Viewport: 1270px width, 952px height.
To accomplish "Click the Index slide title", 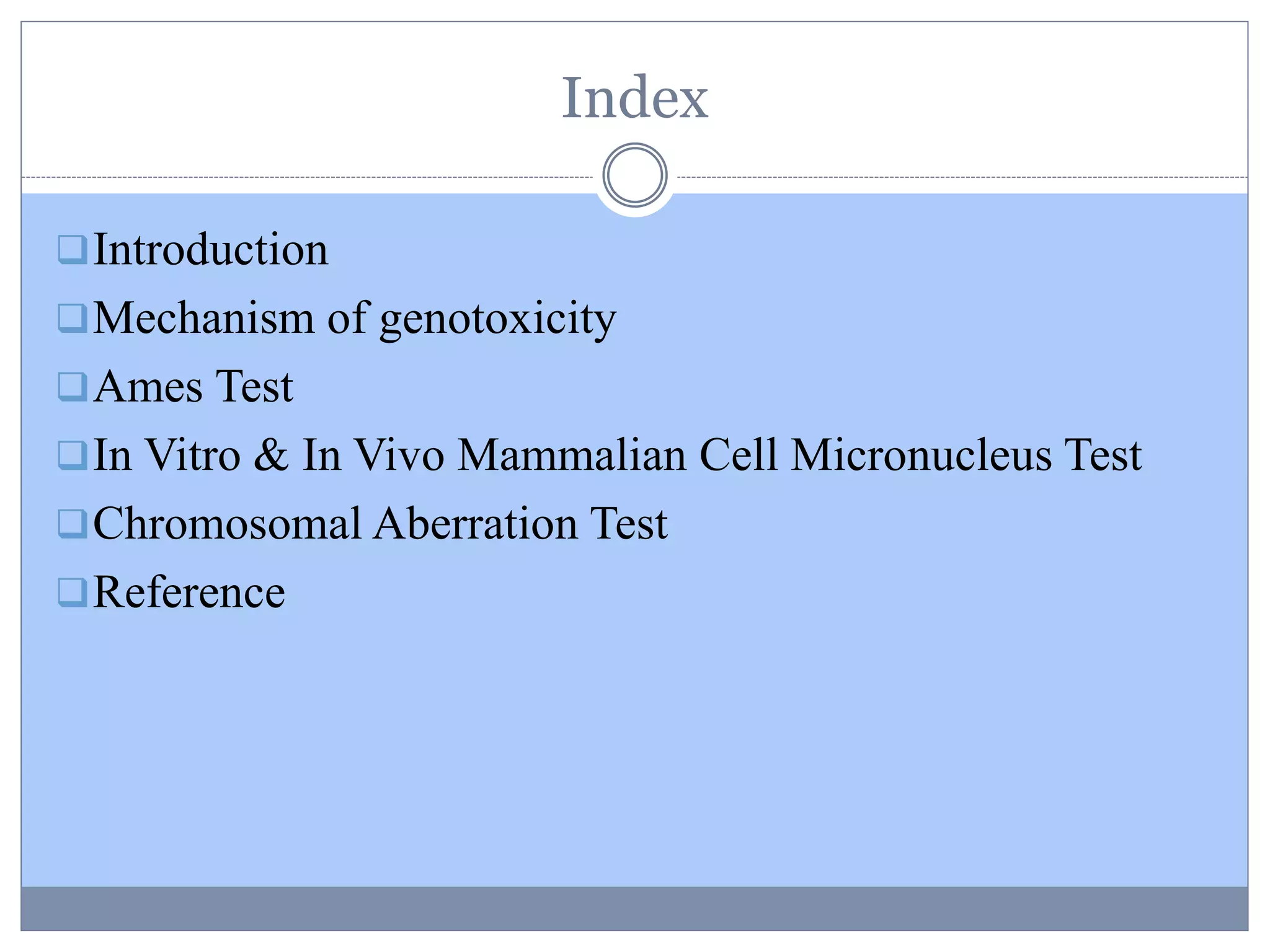I will click(634, 97).
